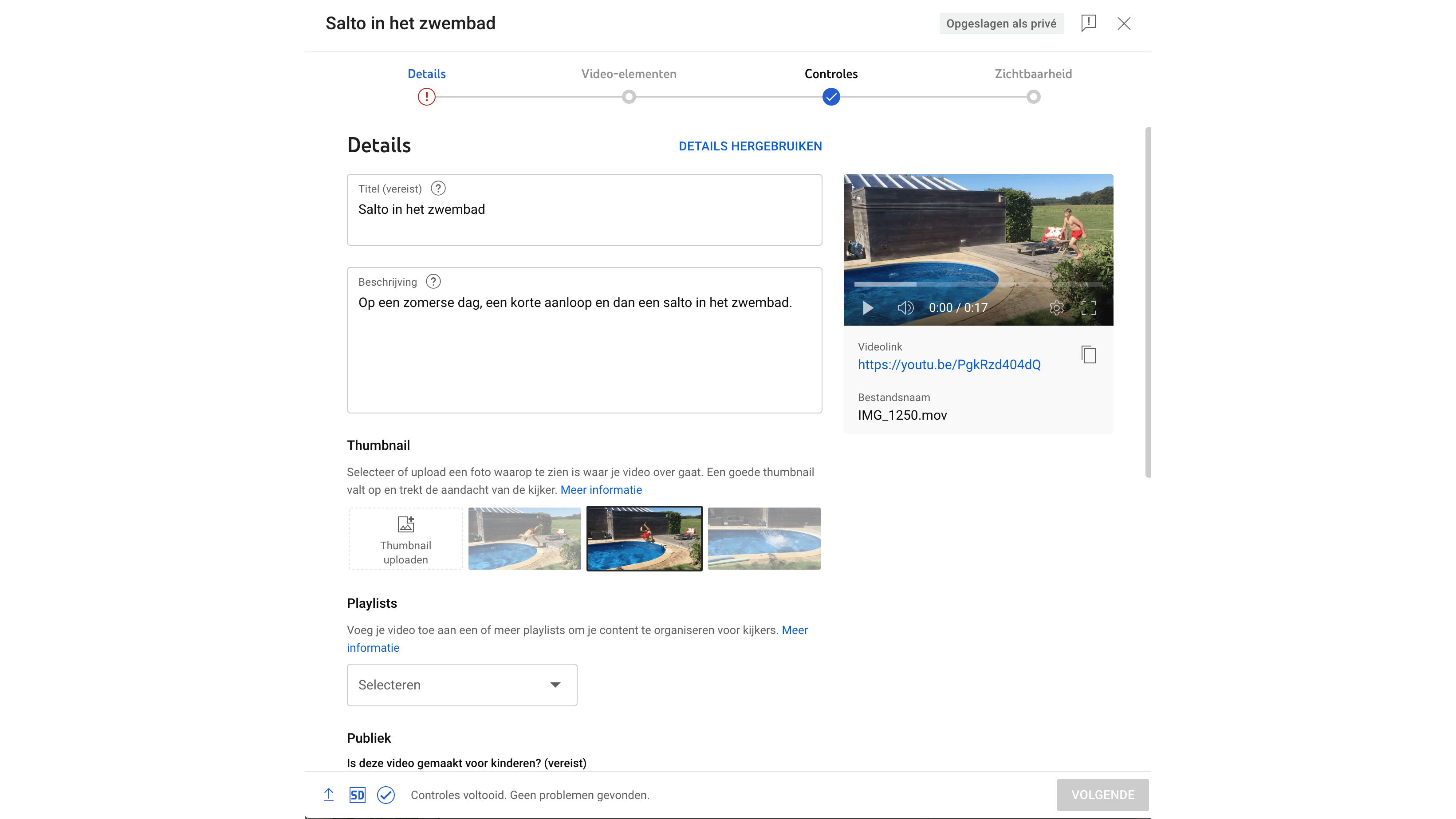Click the description help question mark icon
Viewport: 1456px width, 819px height.
(433, 281)
